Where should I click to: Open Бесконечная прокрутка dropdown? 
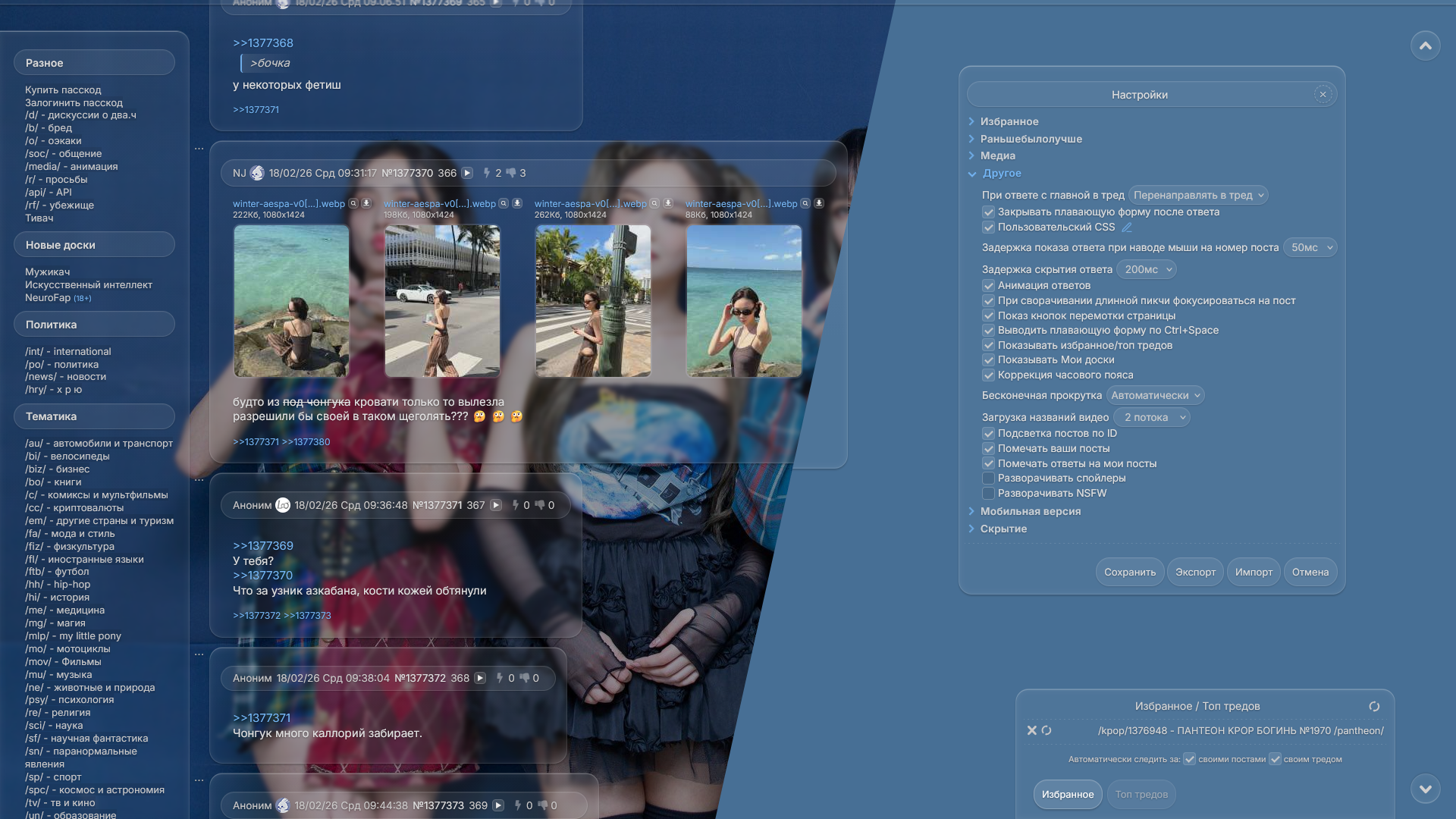[1155, 395]
